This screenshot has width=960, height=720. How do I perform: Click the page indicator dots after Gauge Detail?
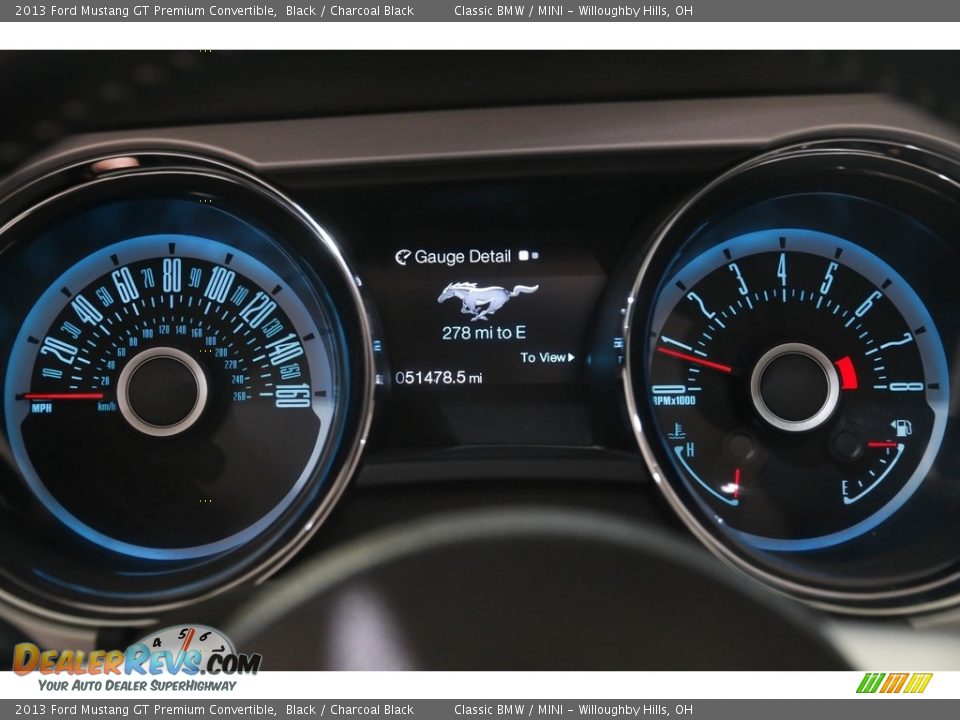529,255
